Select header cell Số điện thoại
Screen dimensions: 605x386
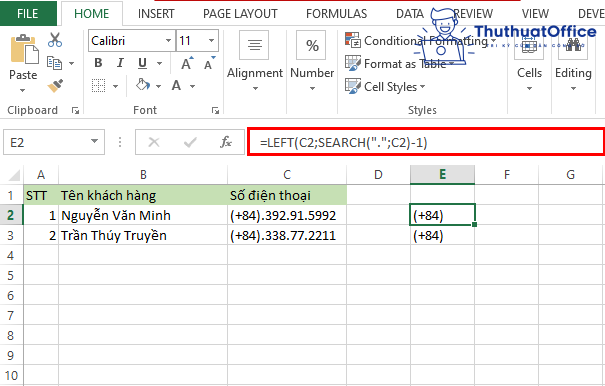click(287, 195)
